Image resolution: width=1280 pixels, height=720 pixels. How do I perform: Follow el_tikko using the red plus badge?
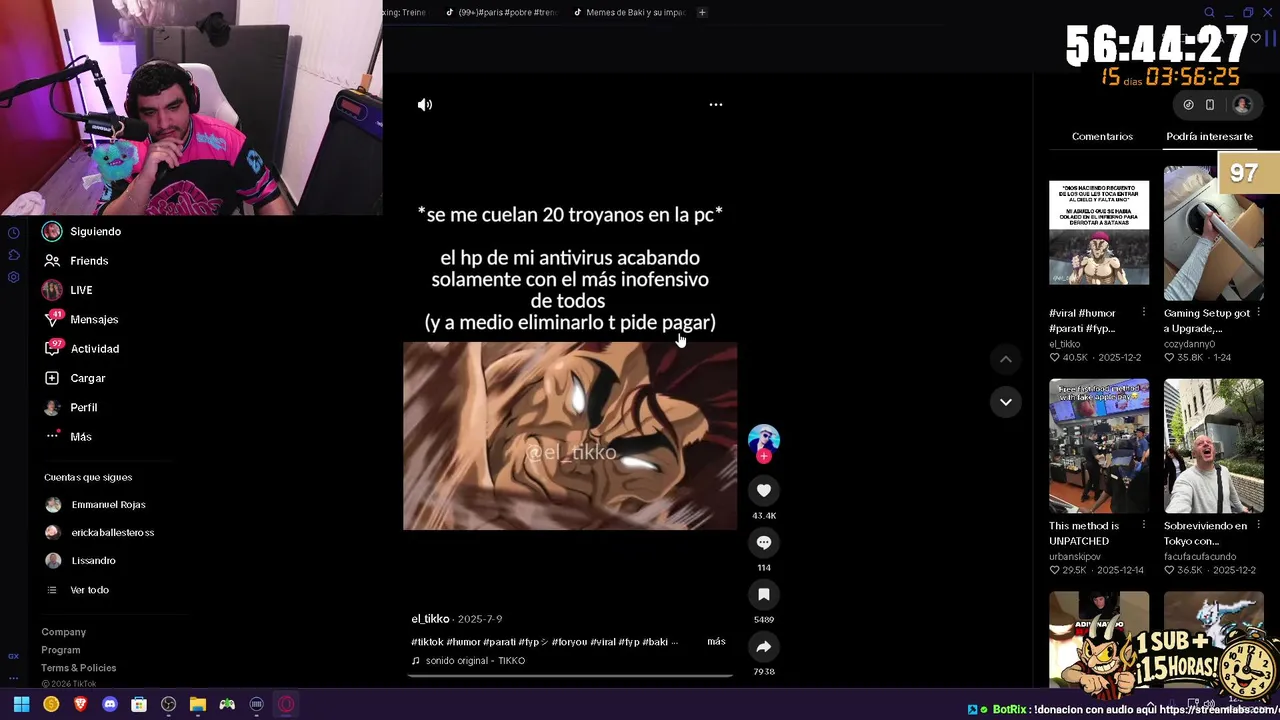(x=764, y=456)
